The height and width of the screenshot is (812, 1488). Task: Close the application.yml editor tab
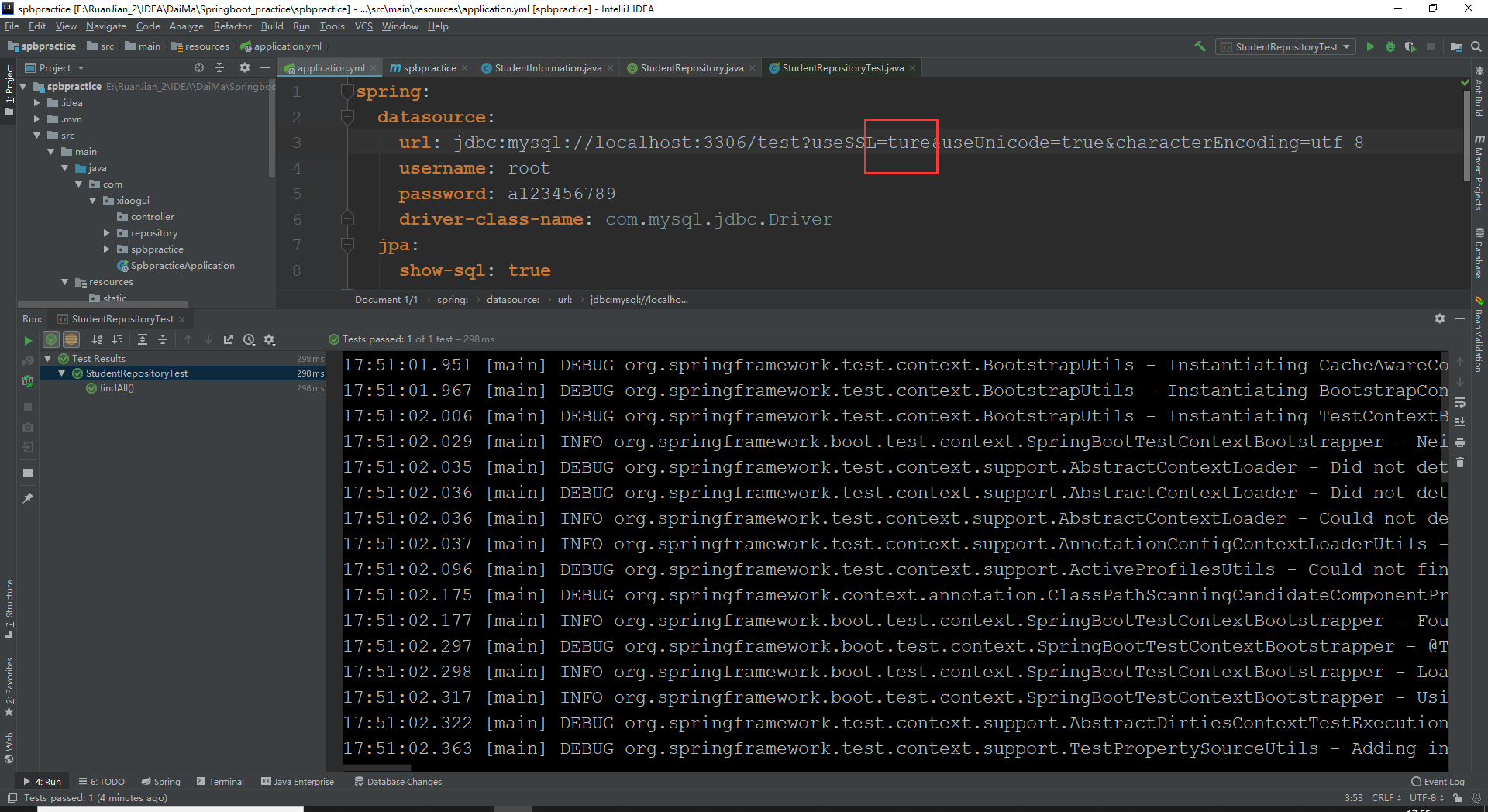(x=374, y=68)
